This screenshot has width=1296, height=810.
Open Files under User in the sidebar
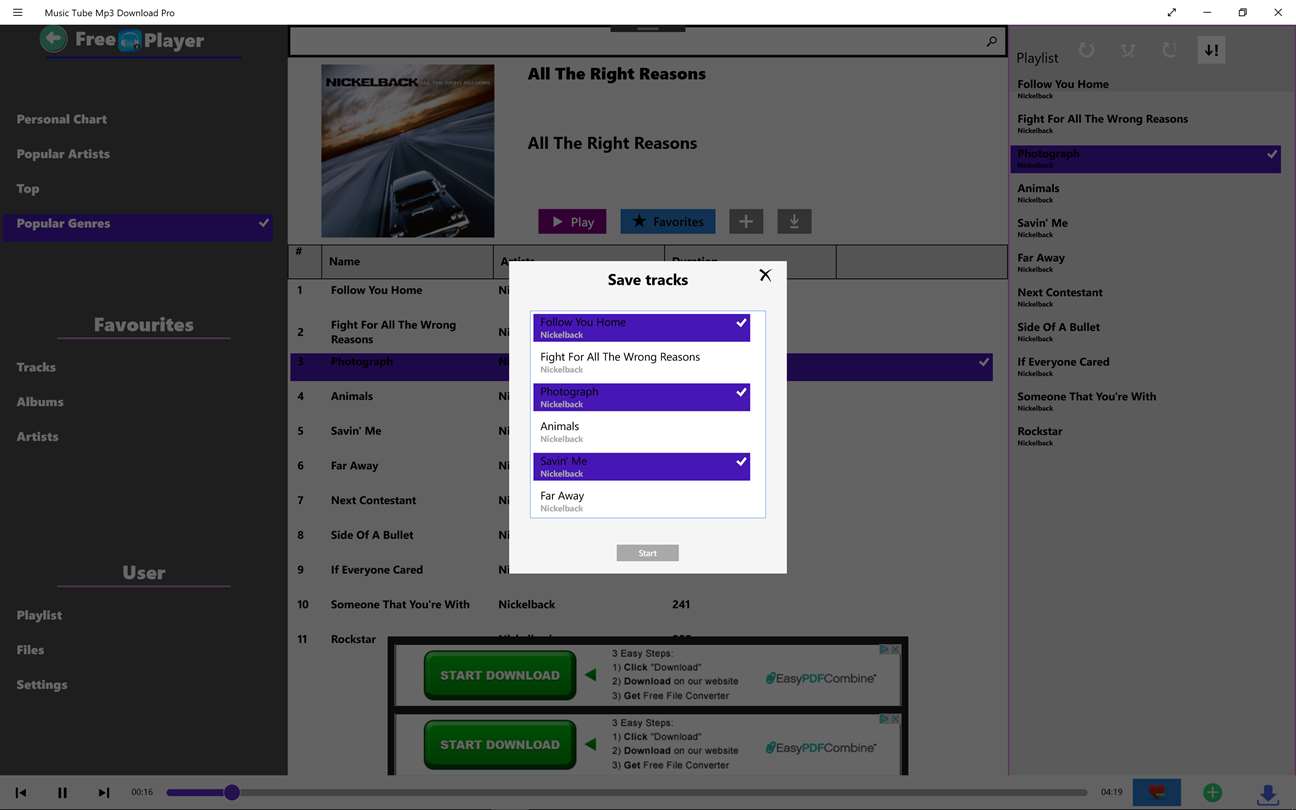pyautogui.click(x=30, y=650)
